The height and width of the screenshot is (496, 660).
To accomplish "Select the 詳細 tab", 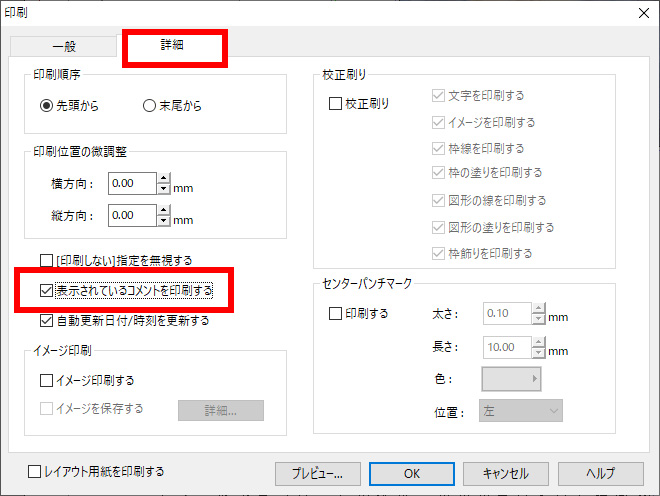I will (172, 45).
